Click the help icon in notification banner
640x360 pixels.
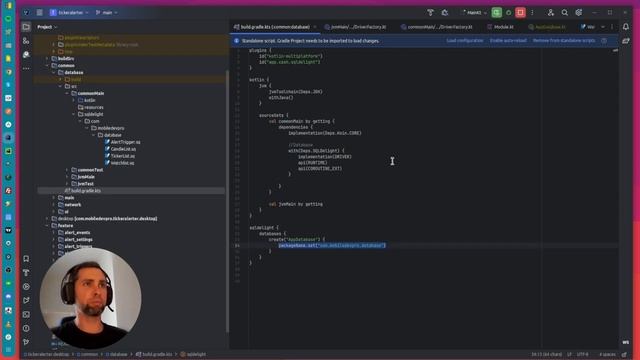click(x=604, y=41)
